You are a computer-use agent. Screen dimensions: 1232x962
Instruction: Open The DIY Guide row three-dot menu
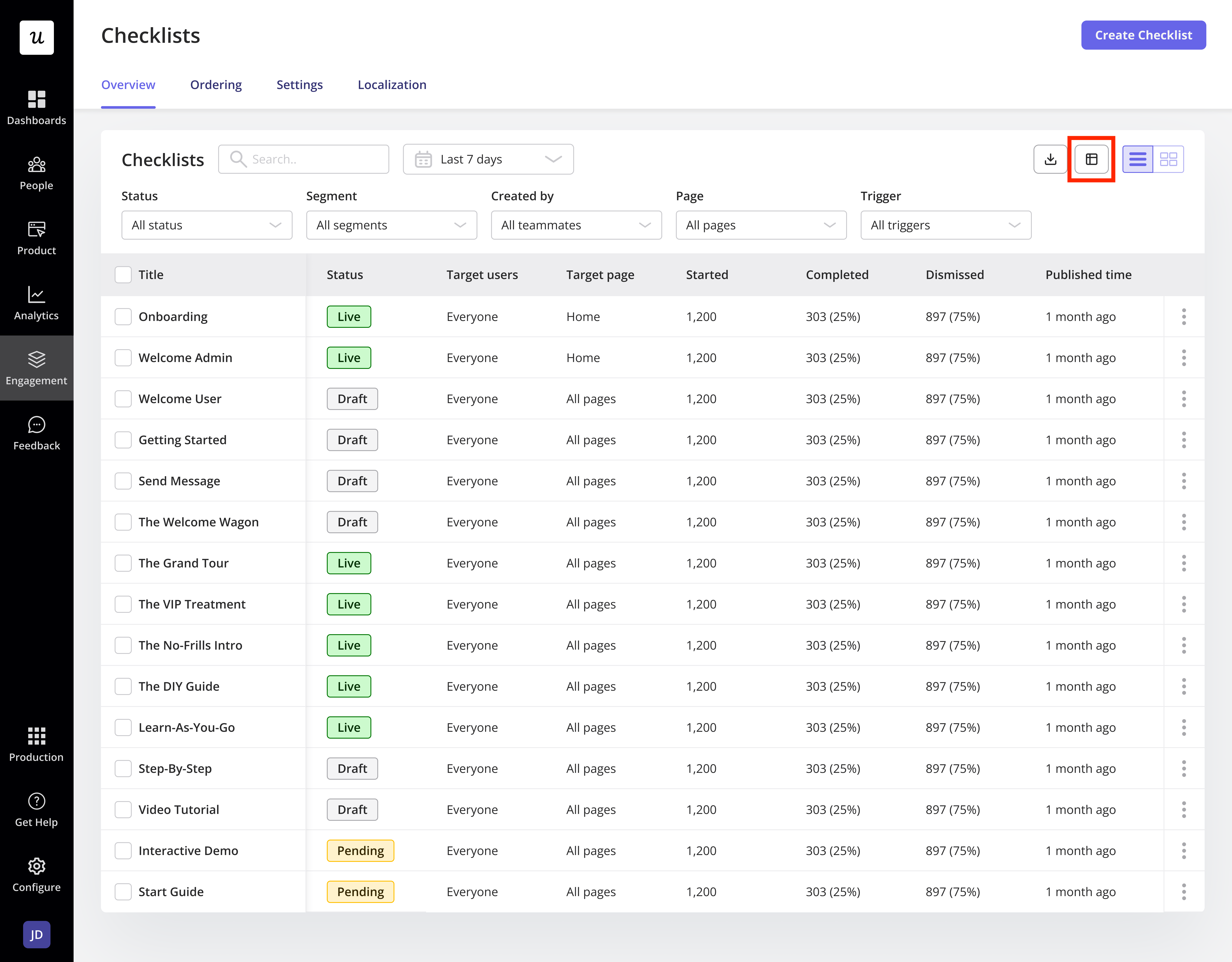click(1184, 687)
